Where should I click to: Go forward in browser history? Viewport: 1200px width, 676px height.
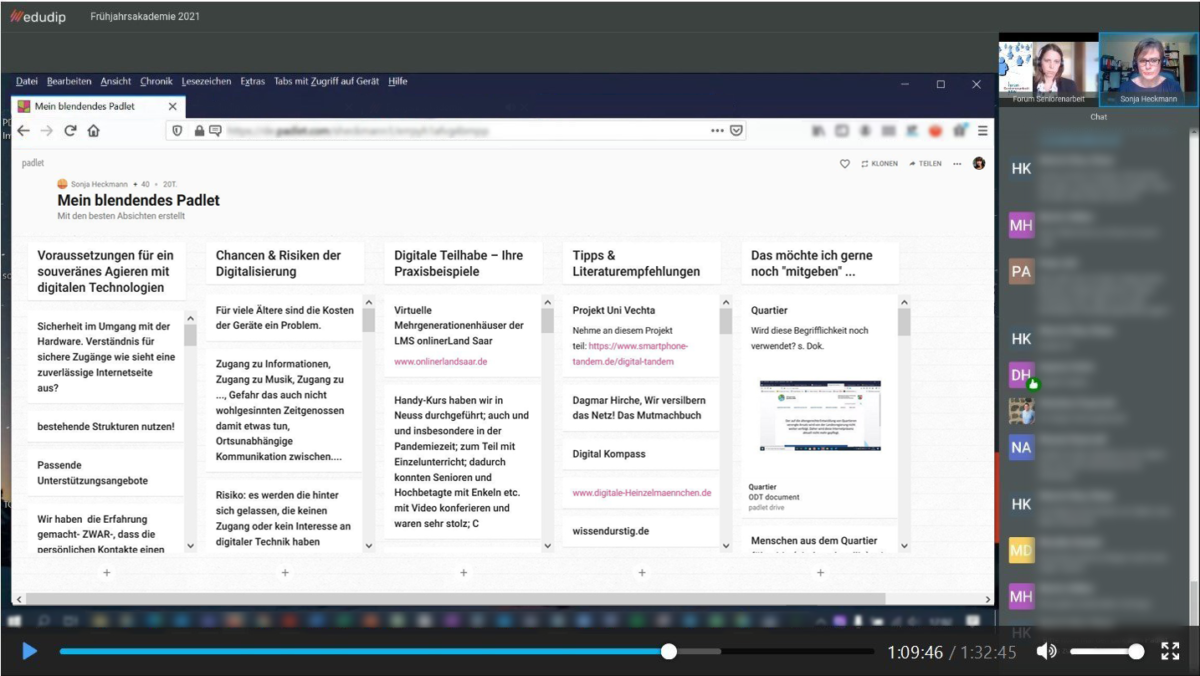(47, 131)
